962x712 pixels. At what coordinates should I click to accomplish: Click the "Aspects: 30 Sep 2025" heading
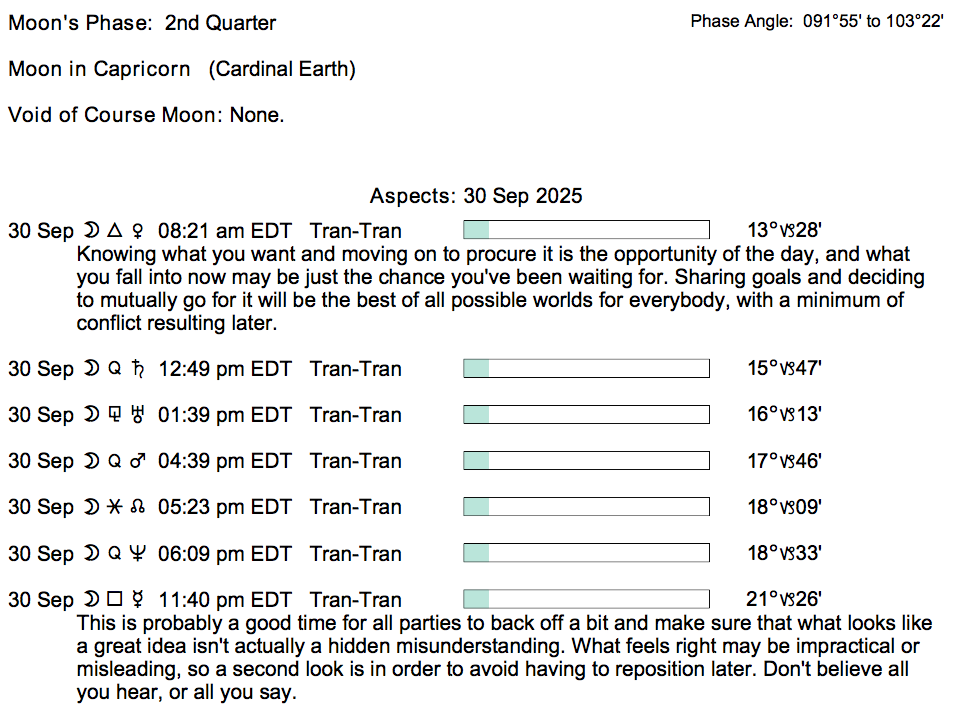(x=476, y=196)
